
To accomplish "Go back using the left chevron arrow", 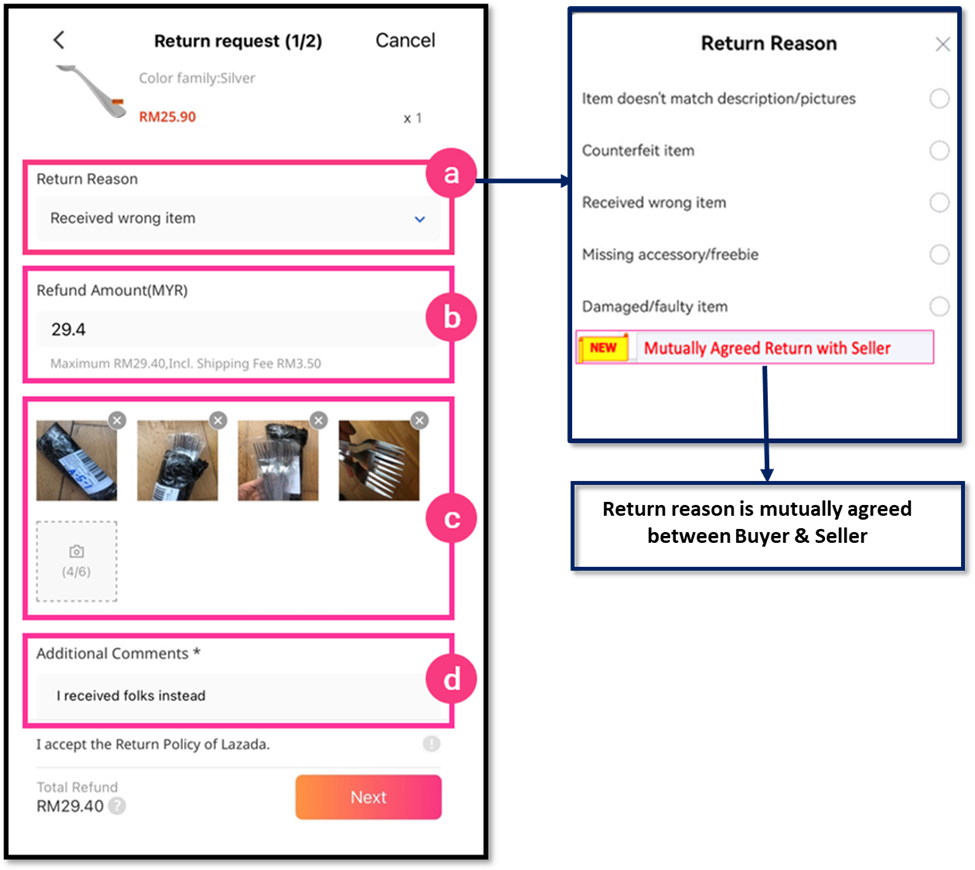I will (59, 40).
